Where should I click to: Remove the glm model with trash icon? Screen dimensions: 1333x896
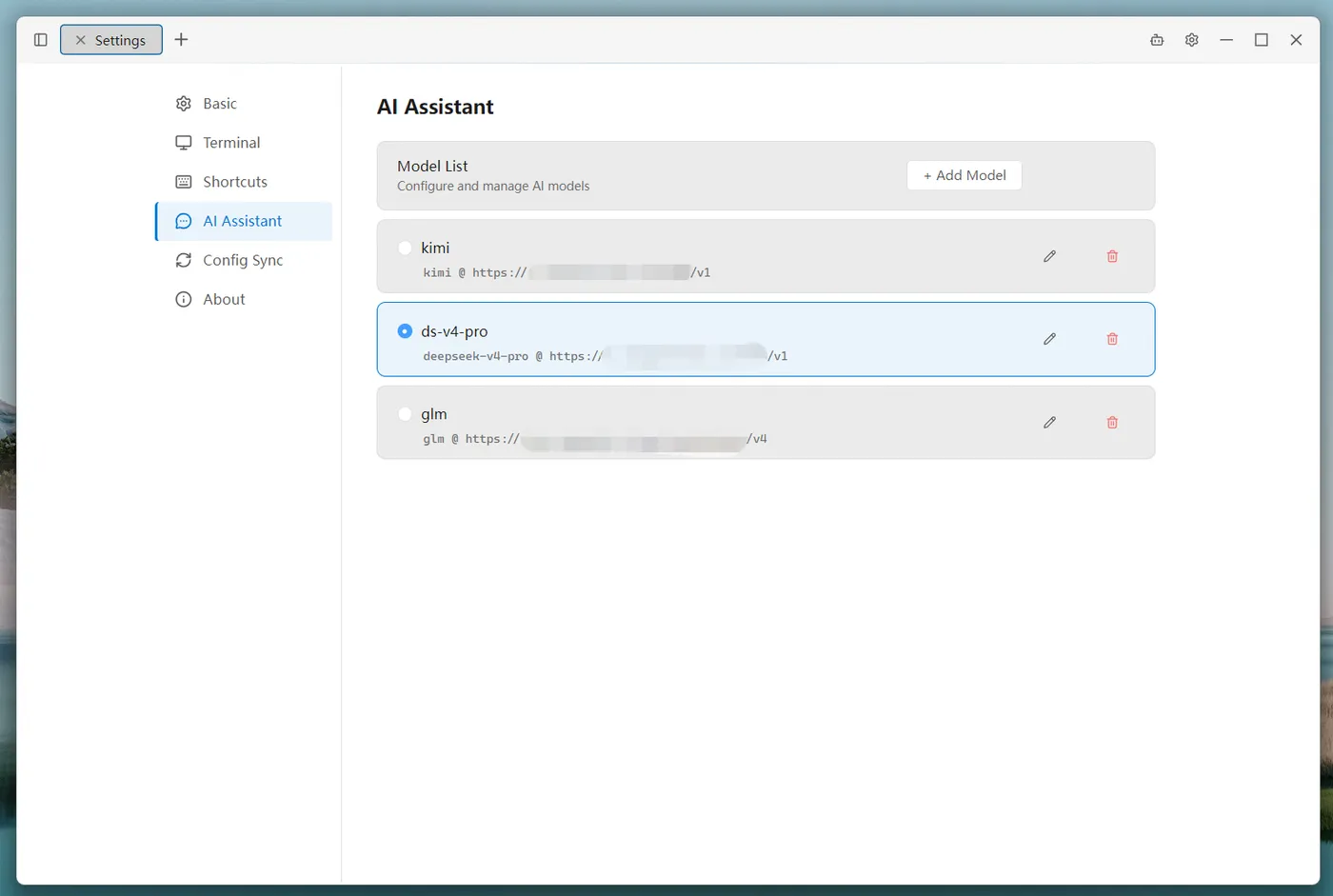[1112, 422]
